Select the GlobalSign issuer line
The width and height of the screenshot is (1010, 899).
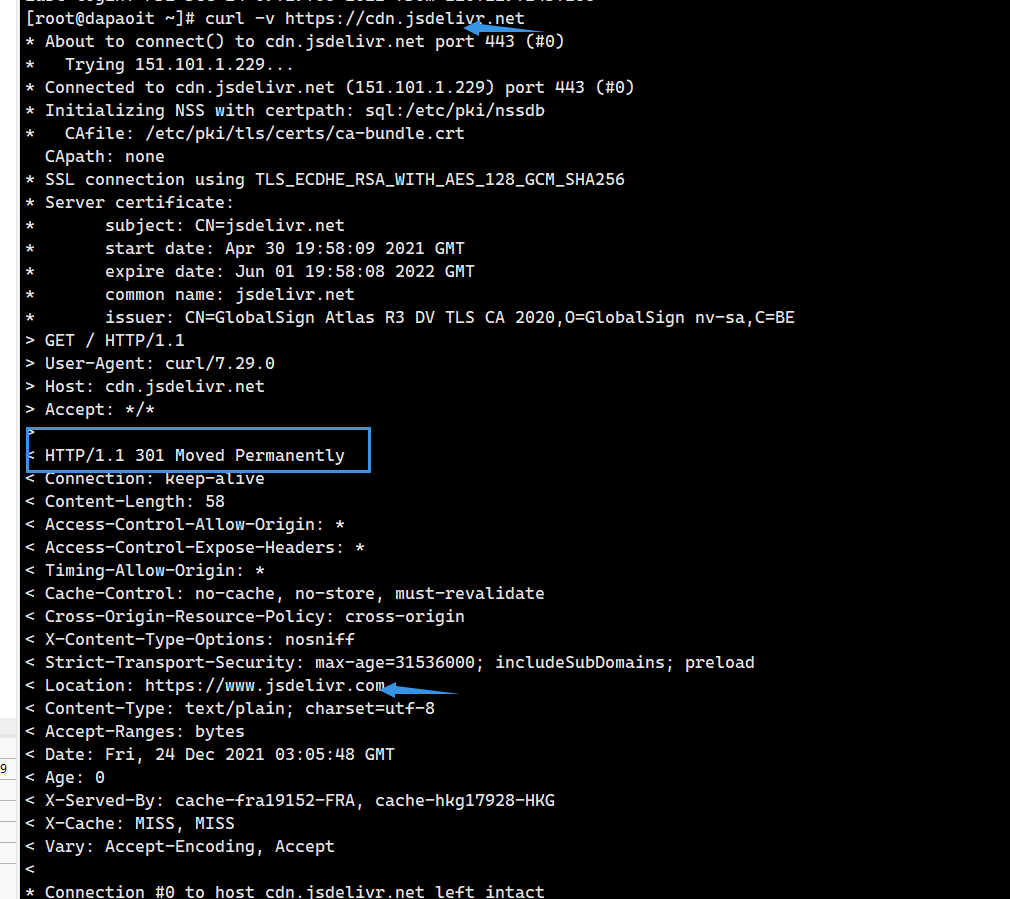point(410,317)
